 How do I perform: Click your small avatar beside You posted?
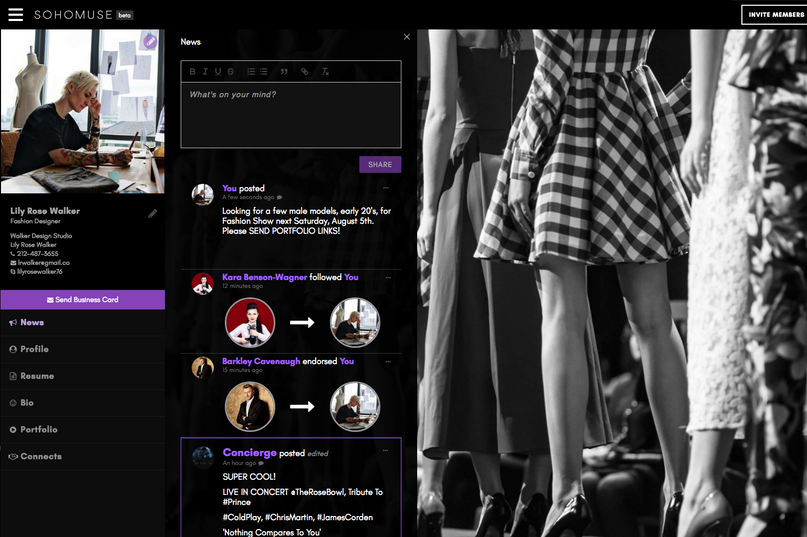point(202,195)
